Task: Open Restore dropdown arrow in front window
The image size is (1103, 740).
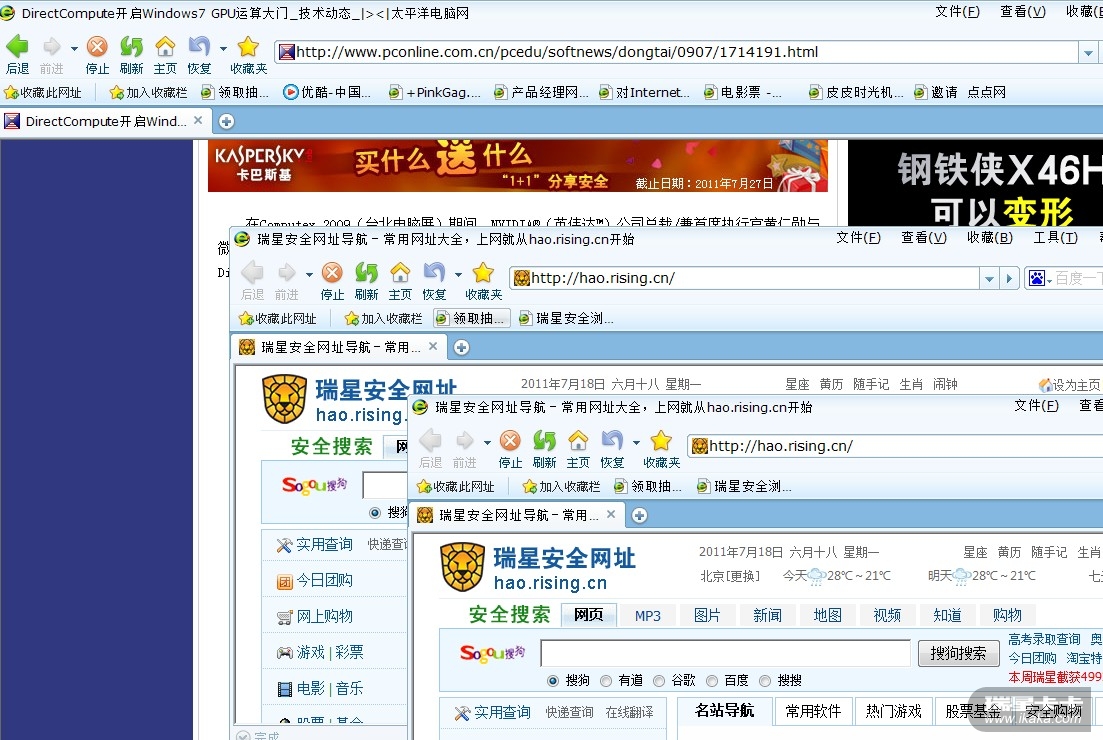Action: [x=636, y=442]
